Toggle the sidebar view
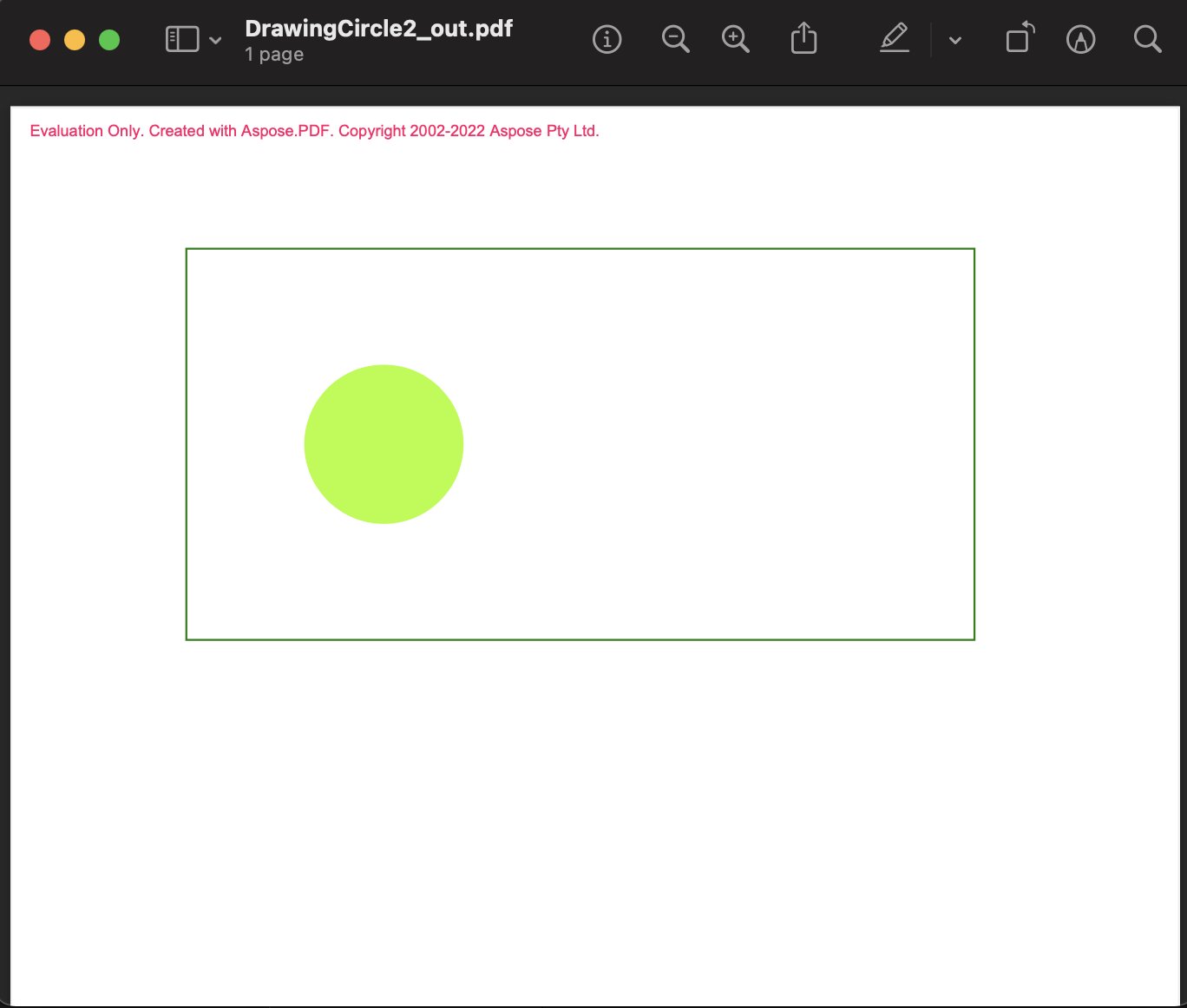 coord(181,39)
